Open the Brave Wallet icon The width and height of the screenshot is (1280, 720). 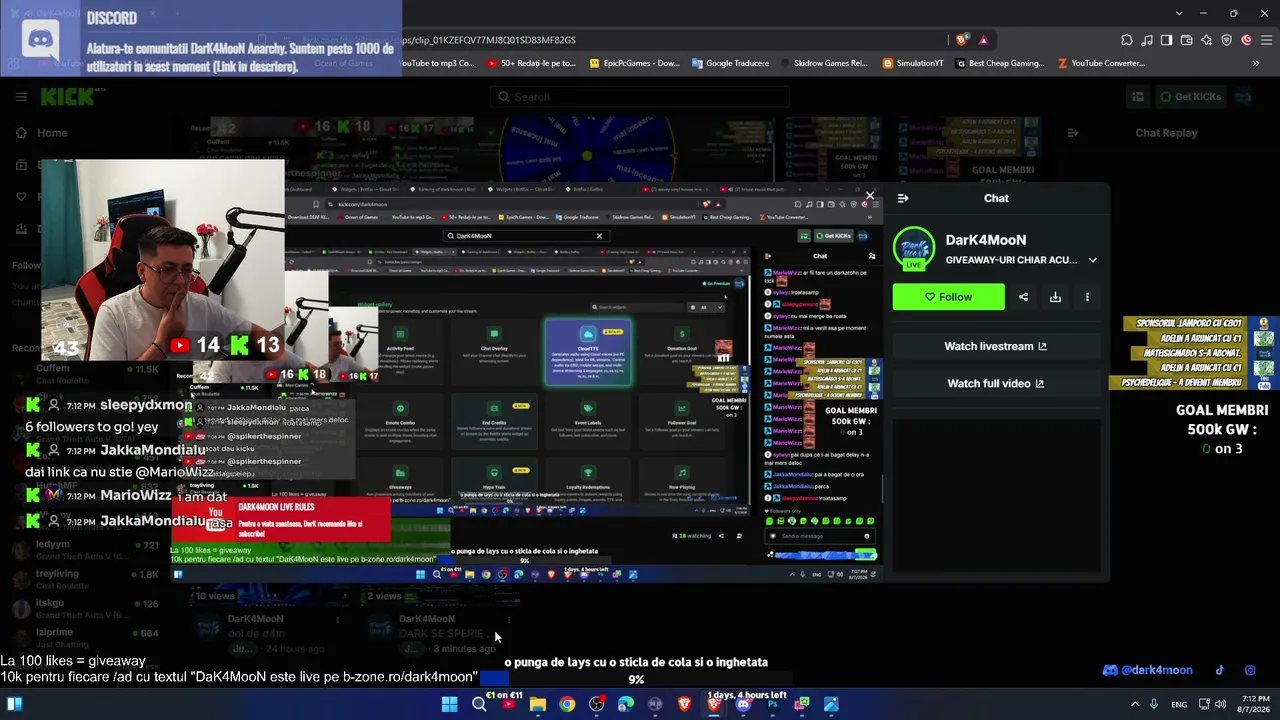1187,40
